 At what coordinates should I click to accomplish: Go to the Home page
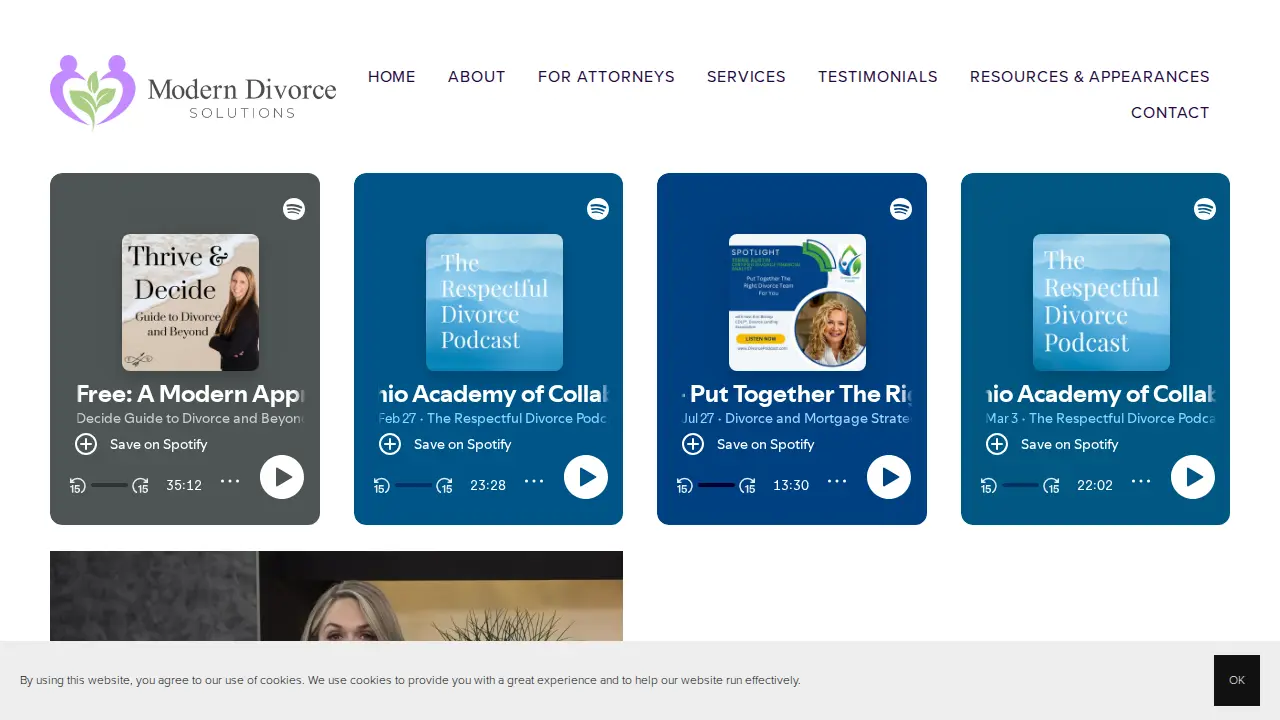[392, 77]
